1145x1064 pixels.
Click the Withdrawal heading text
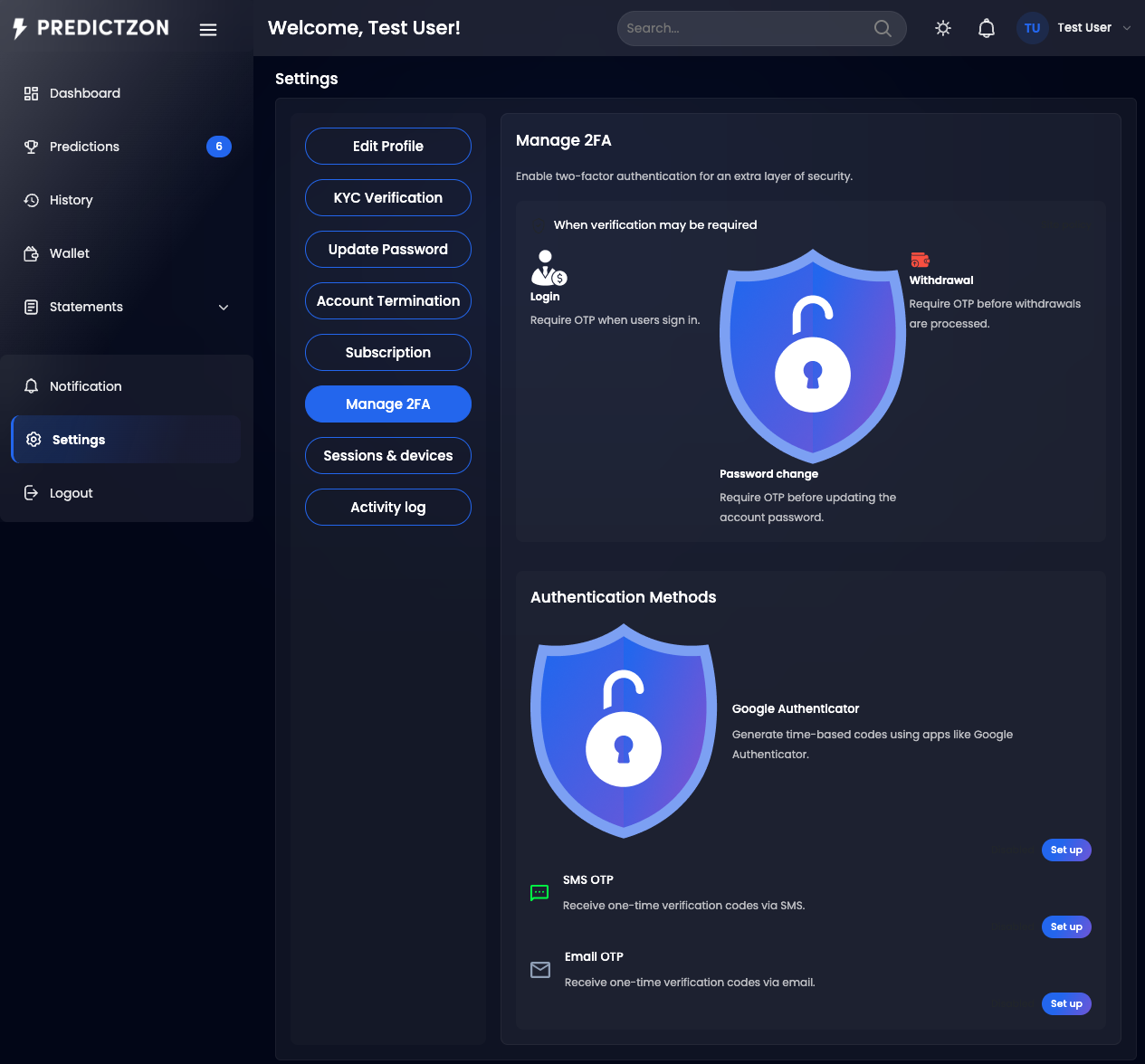941,280
